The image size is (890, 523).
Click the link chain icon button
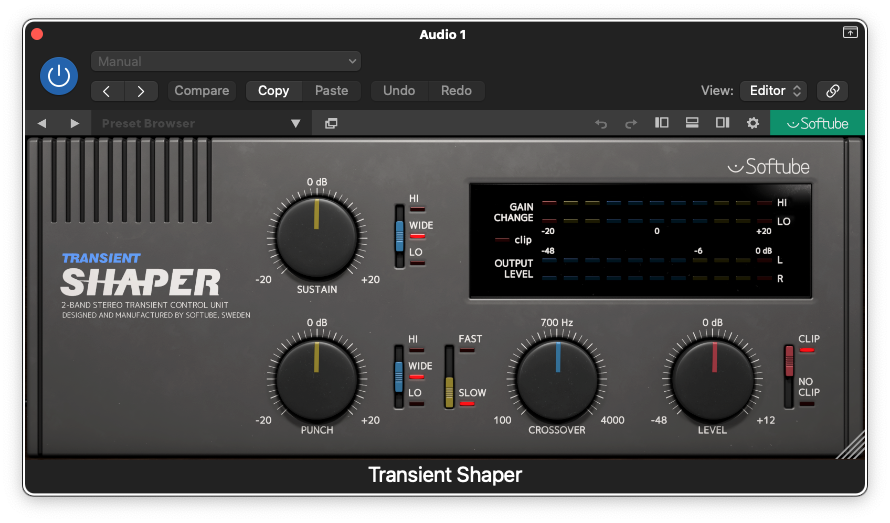[x=833, y=91]
